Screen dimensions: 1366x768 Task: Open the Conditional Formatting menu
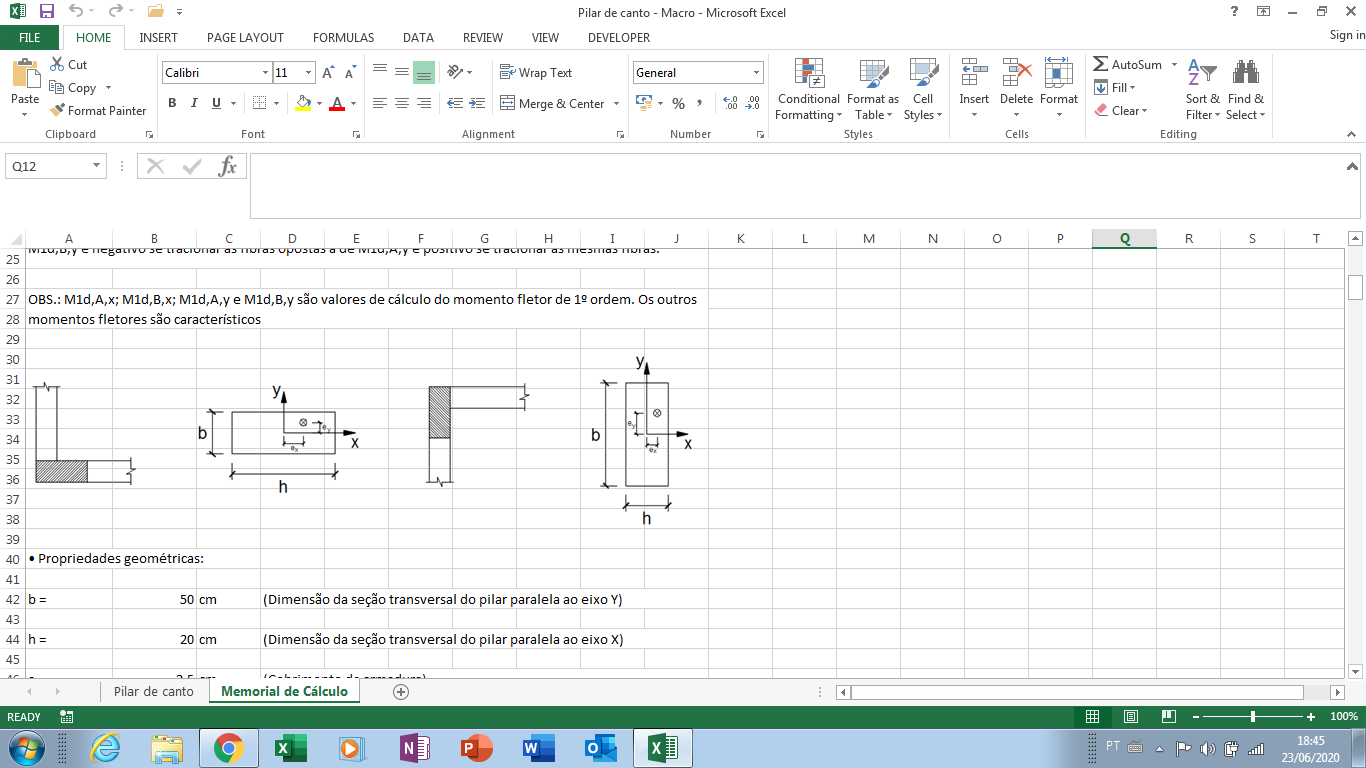pos(808,89)
